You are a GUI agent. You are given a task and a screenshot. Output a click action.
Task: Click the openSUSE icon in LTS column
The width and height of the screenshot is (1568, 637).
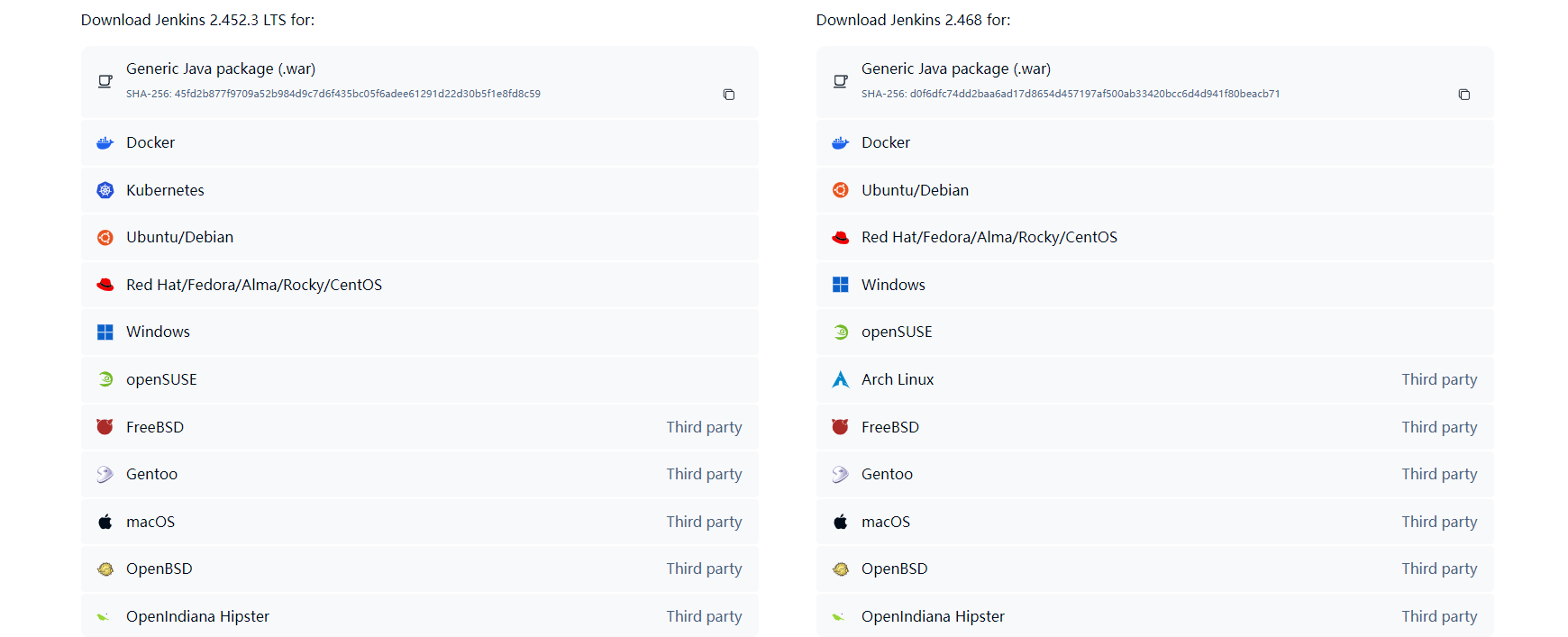tap(105, 379)
